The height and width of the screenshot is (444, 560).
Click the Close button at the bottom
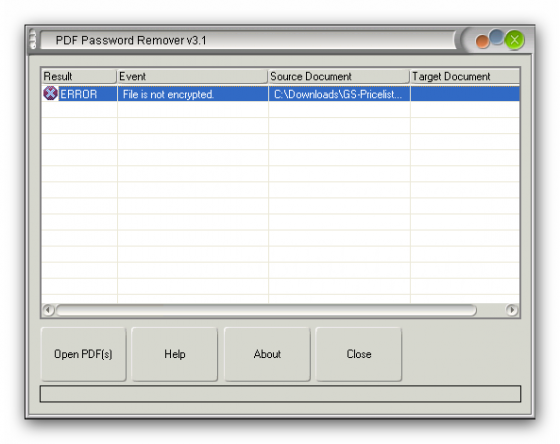359,354
